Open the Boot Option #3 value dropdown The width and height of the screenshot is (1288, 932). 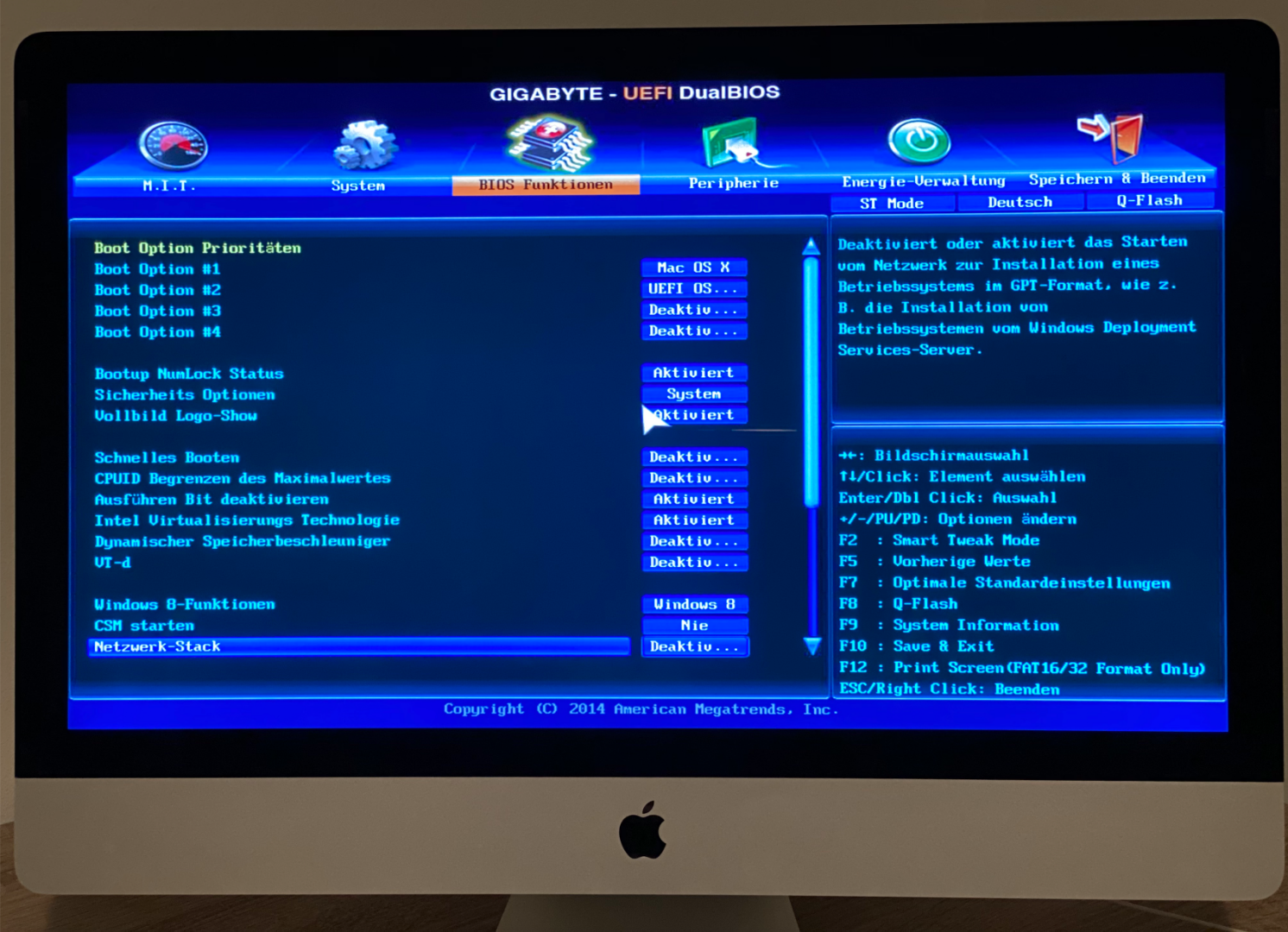694,310
